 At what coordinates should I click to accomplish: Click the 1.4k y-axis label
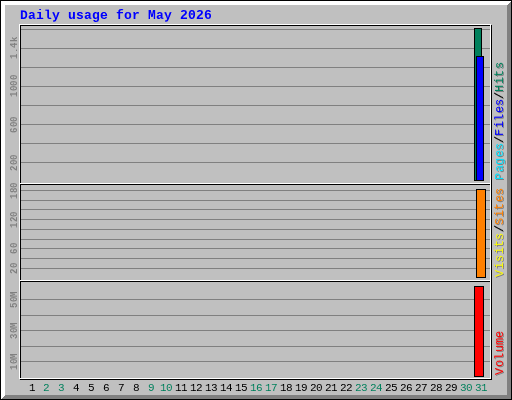click(14, 48)
